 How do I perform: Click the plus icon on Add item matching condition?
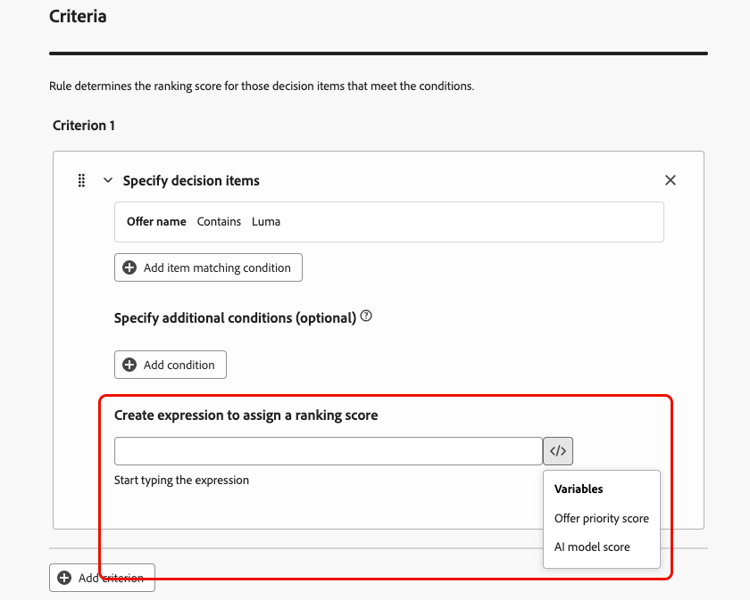(129, 268)
